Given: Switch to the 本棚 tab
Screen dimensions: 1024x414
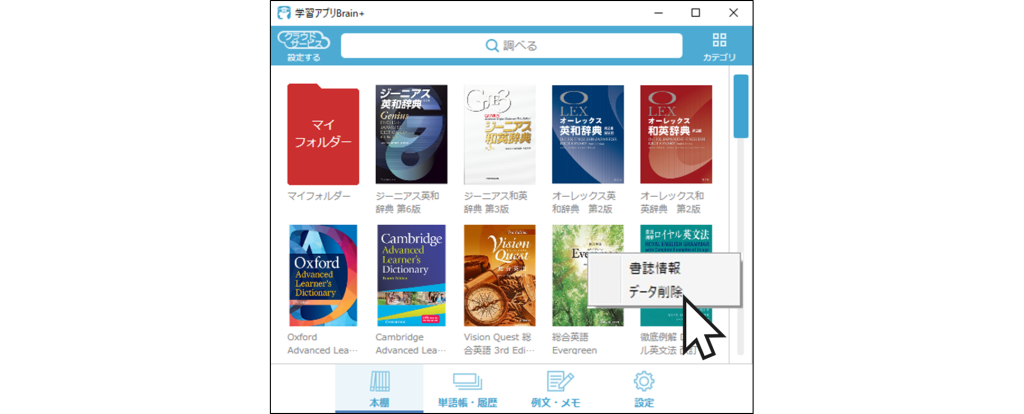Looking at the screenshot, I should pyautogui.click(x=379, y=389).
